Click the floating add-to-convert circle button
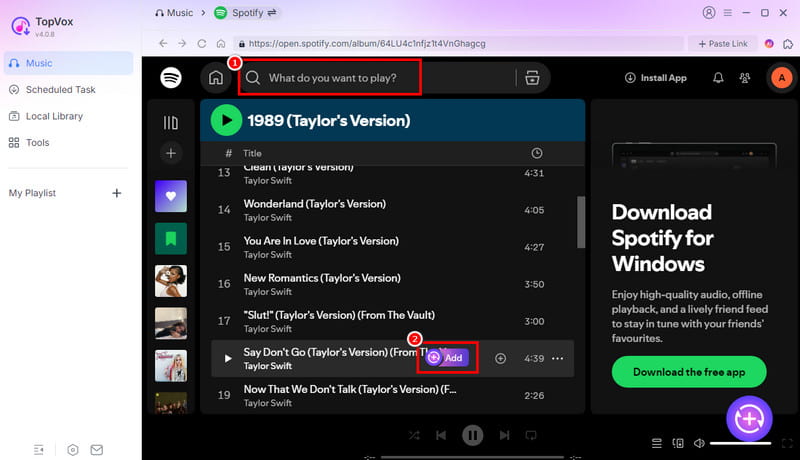The height and width of the screenshot is (460, 800). pyautogui.click(x=749, y=419)
